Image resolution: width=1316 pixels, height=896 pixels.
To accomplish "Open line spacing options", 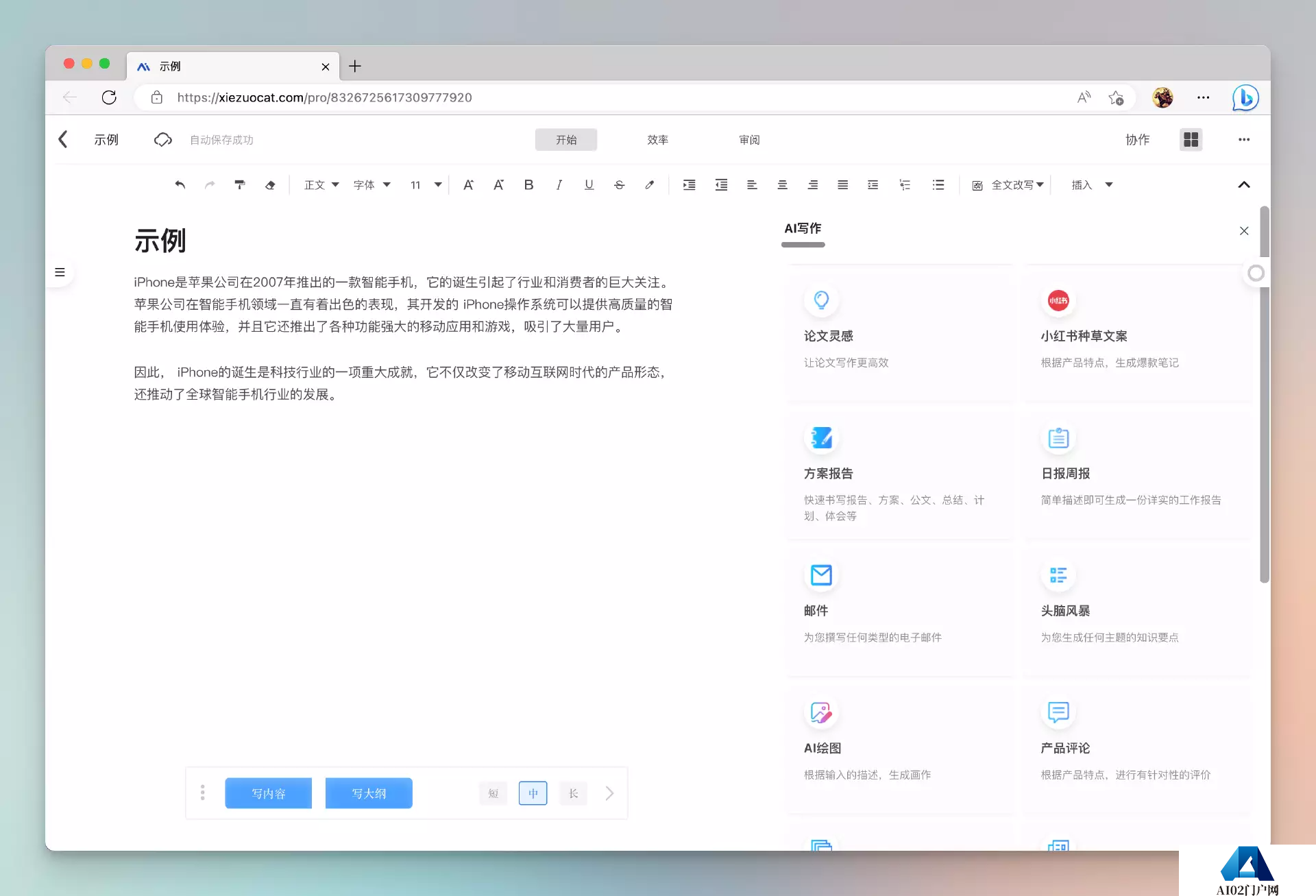I will tap(873, 184).
